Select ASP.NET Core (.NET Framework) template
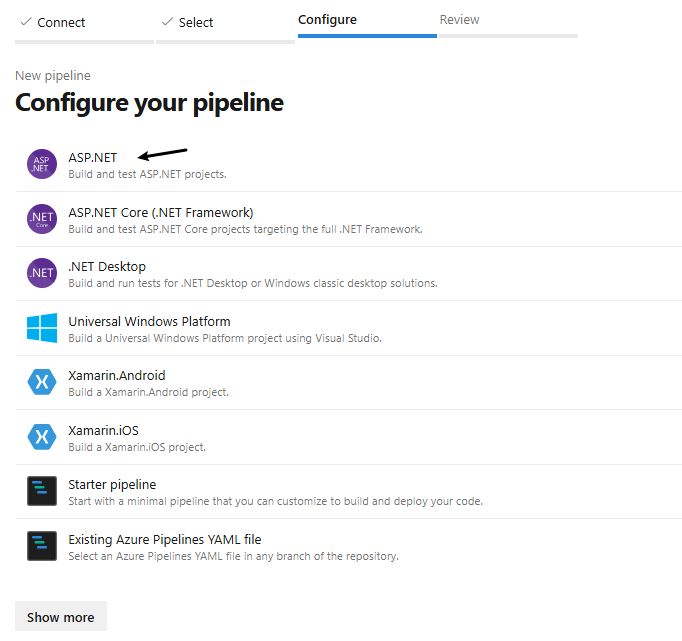This screenshot has width=682, height=641. 161,213
